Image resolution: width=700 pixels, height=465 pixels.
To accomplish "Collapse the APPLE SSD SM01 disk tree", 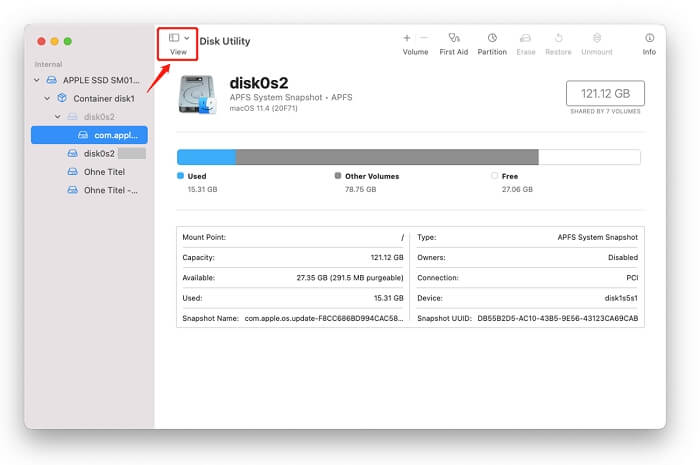I will (x=37, y=80).
